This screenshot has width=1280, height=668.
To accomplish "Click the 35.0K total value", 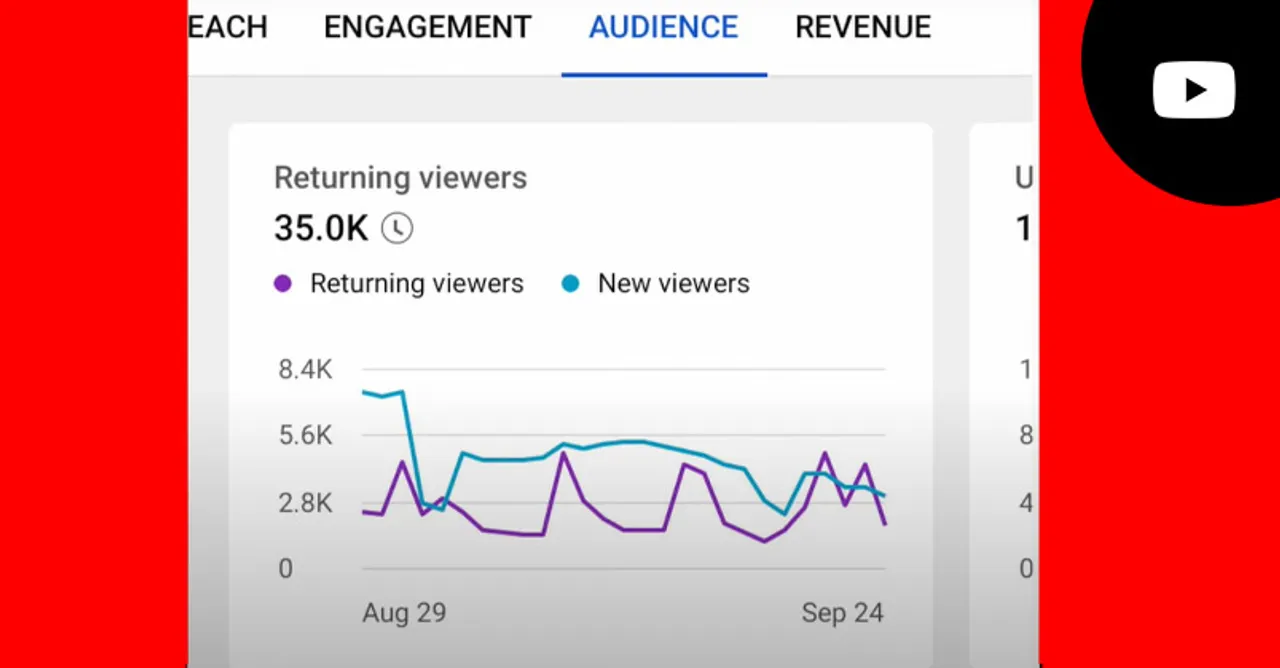I will pos(321,228).
